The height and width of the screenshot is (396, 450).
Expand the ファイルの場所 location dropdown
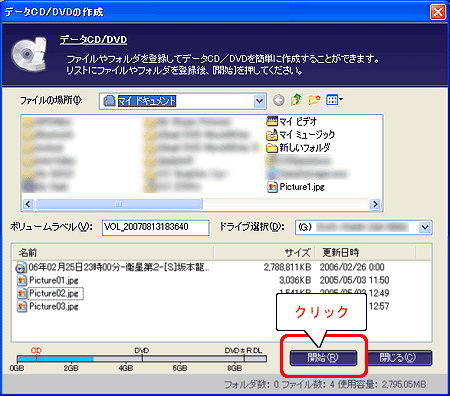(259, 101)
